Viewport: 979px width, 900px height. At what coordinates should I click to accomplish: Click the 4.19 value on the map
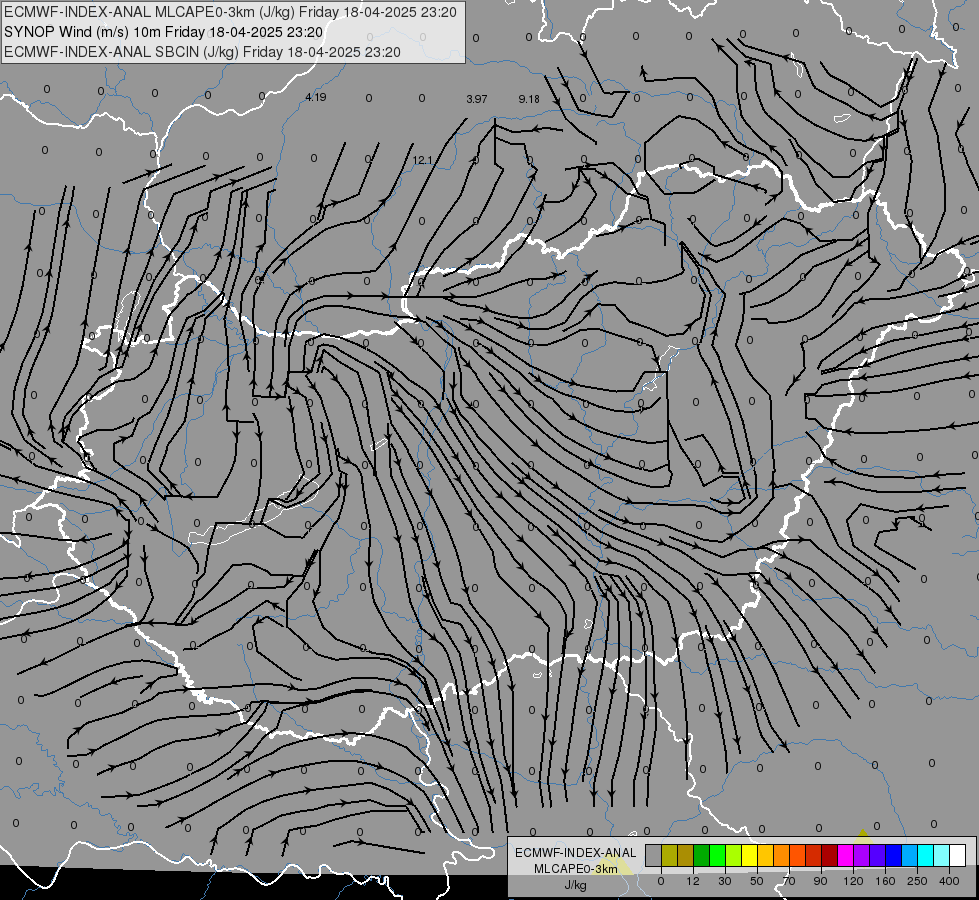point(316,97)
